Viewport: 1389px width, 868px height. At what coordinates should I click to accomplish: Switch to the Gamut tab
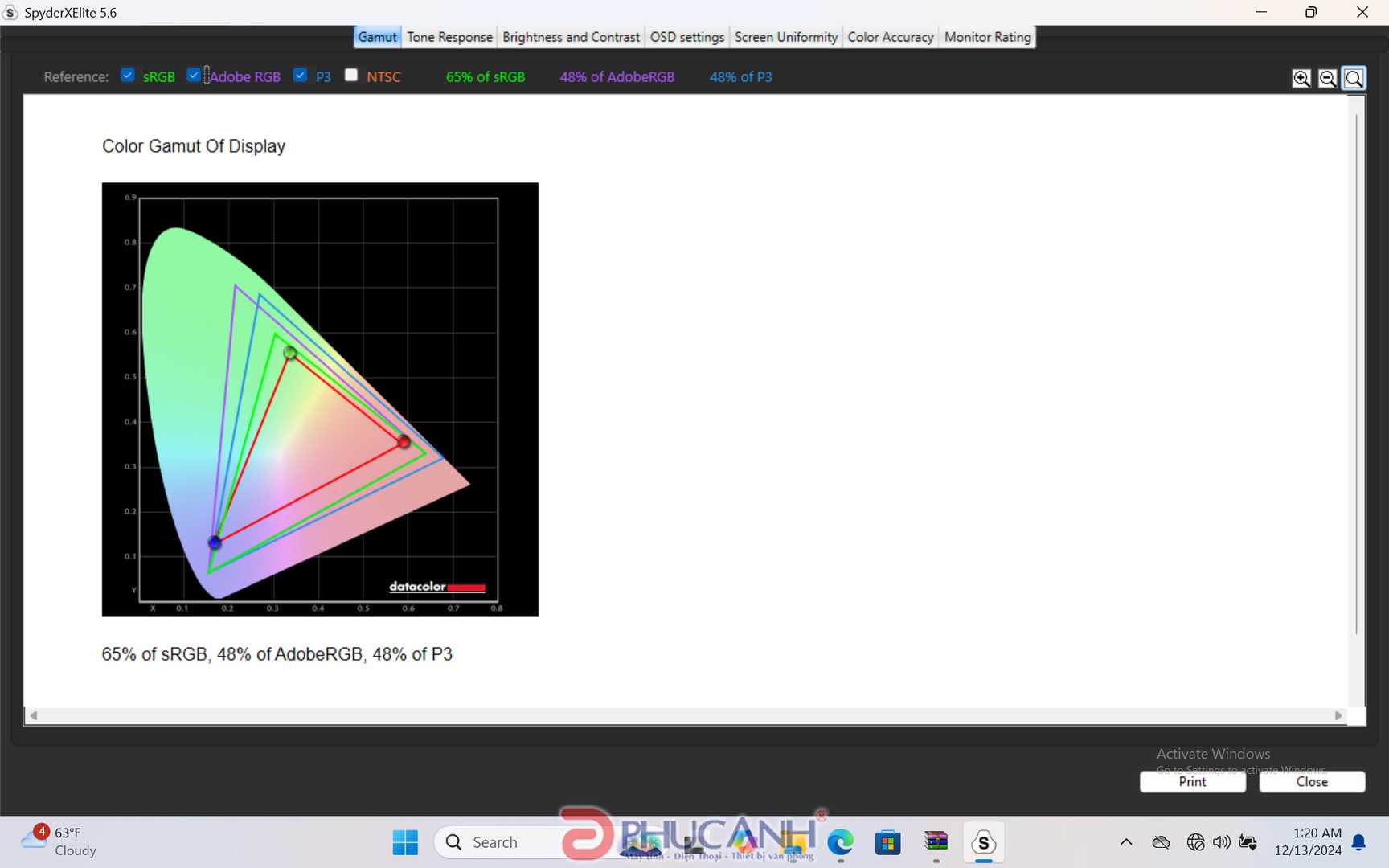point(377,37)
